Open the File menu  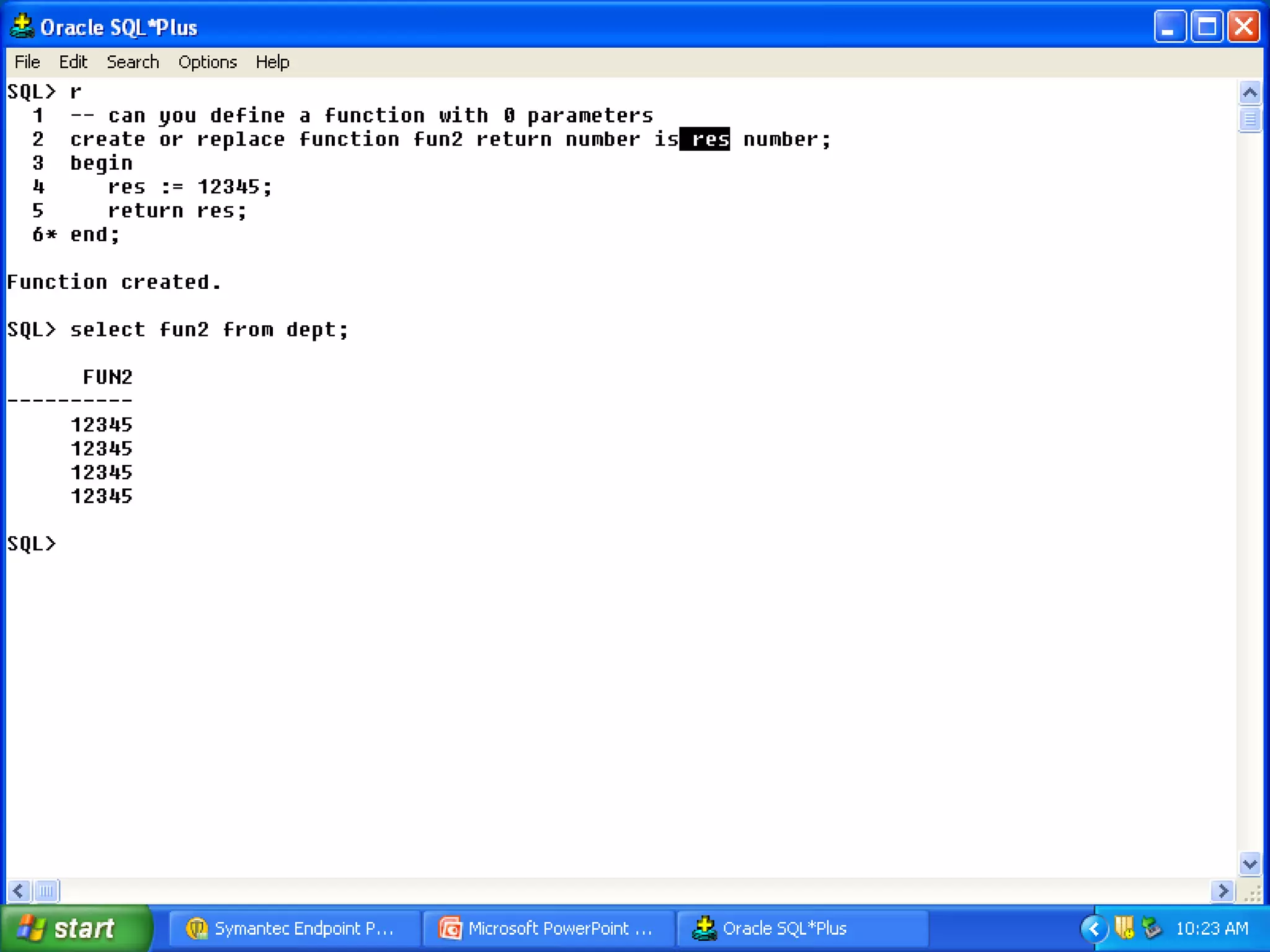pyautogui.click(x=27, y=62)
